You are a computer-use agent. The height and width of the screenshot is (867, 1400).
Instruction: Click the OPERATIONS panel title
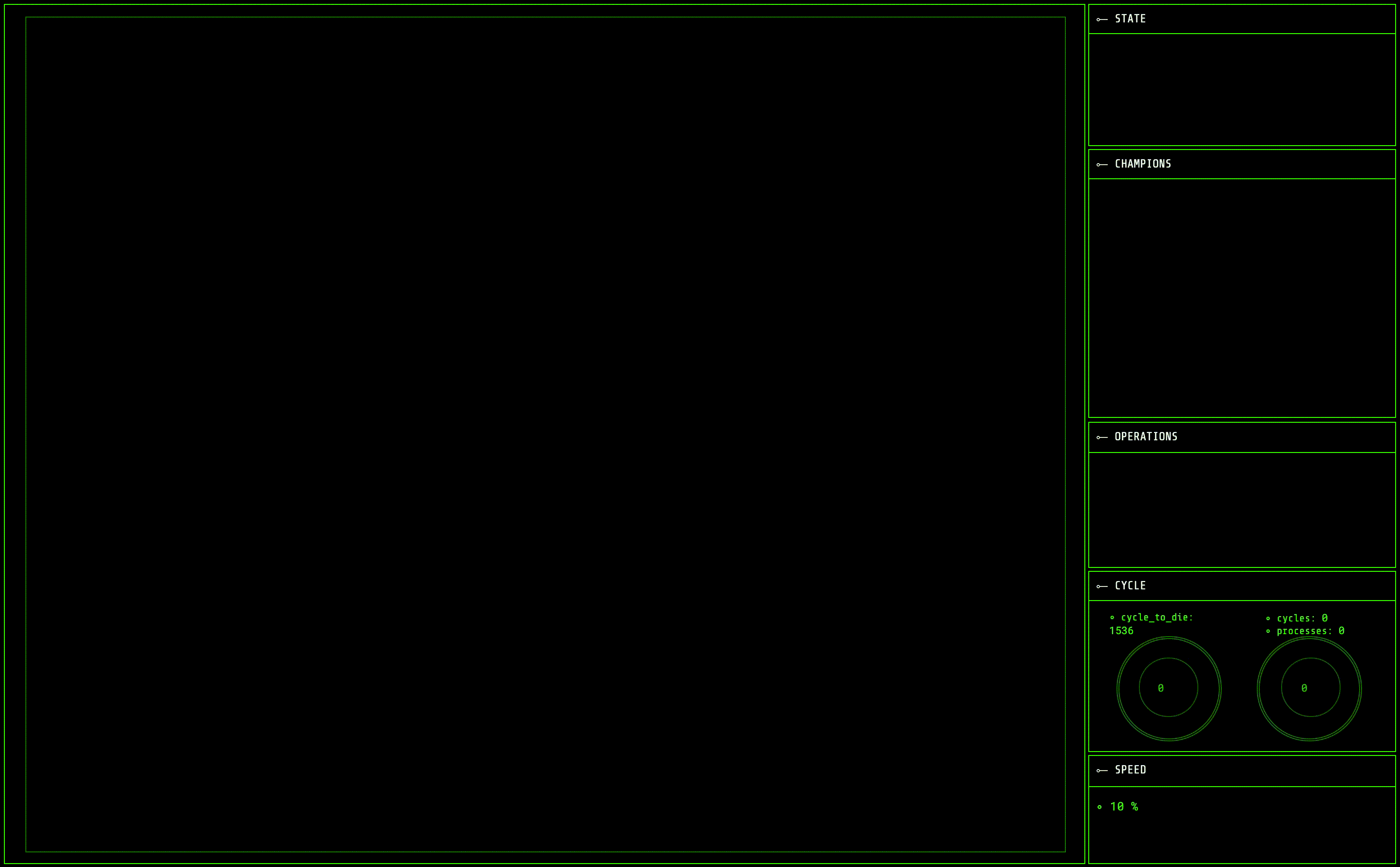[1145, 437]
